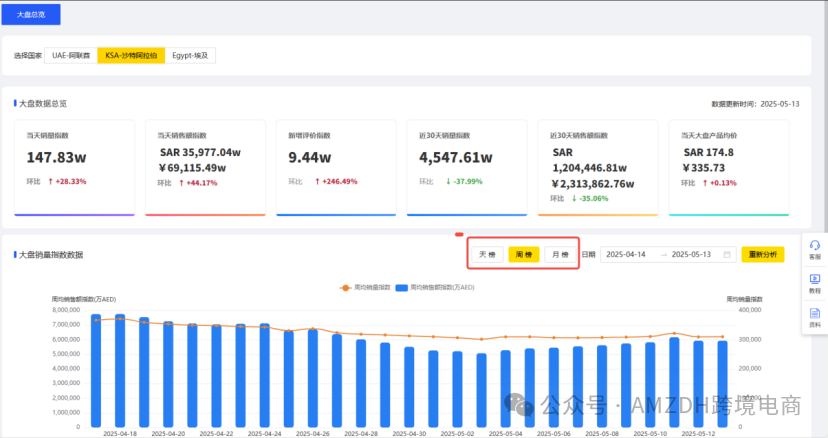Select KSA-沙特阿拉伯 country option
The height and width of the screenshot is (438, 828).
tap(131, 56)
